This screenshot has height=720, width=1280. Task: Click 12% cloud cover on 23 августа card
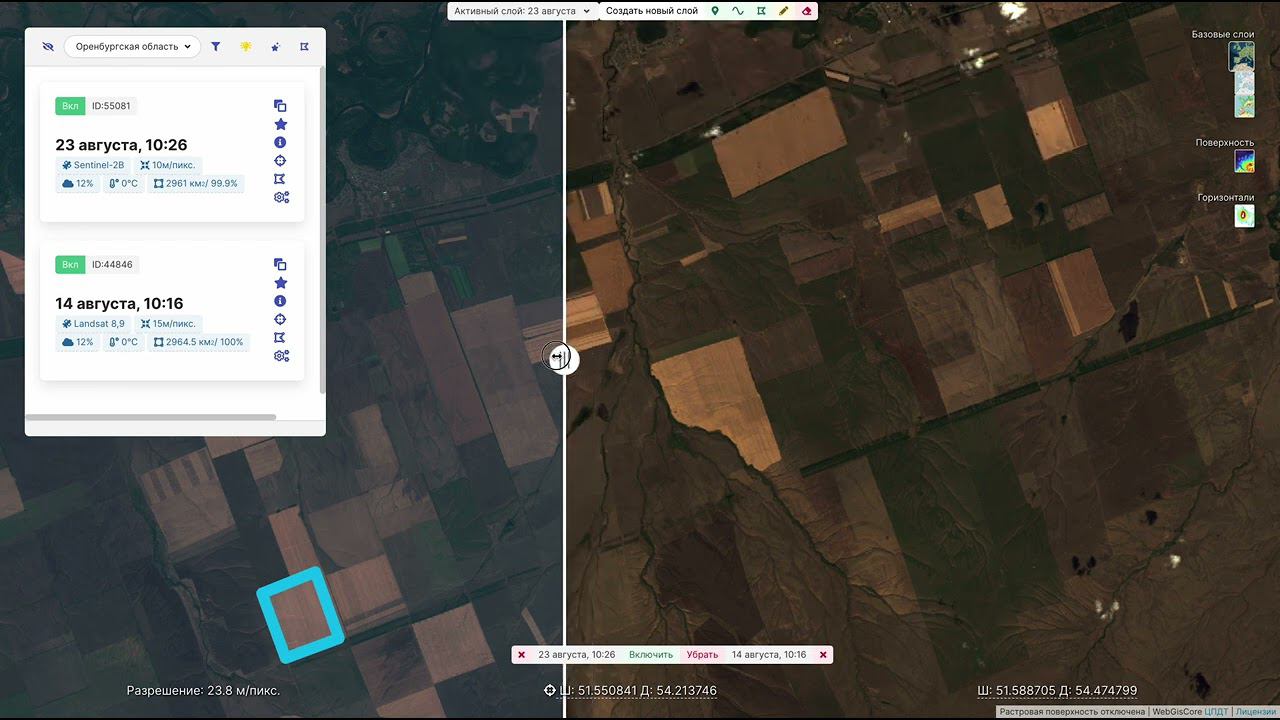pyautogui.click(x=78, y=184)
